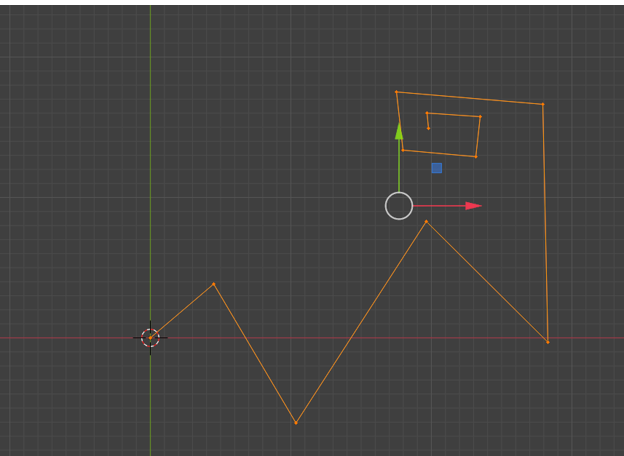Click the long edge rising to the tall peak
This screenshot has width=624, height=456.
coord(360,322)
